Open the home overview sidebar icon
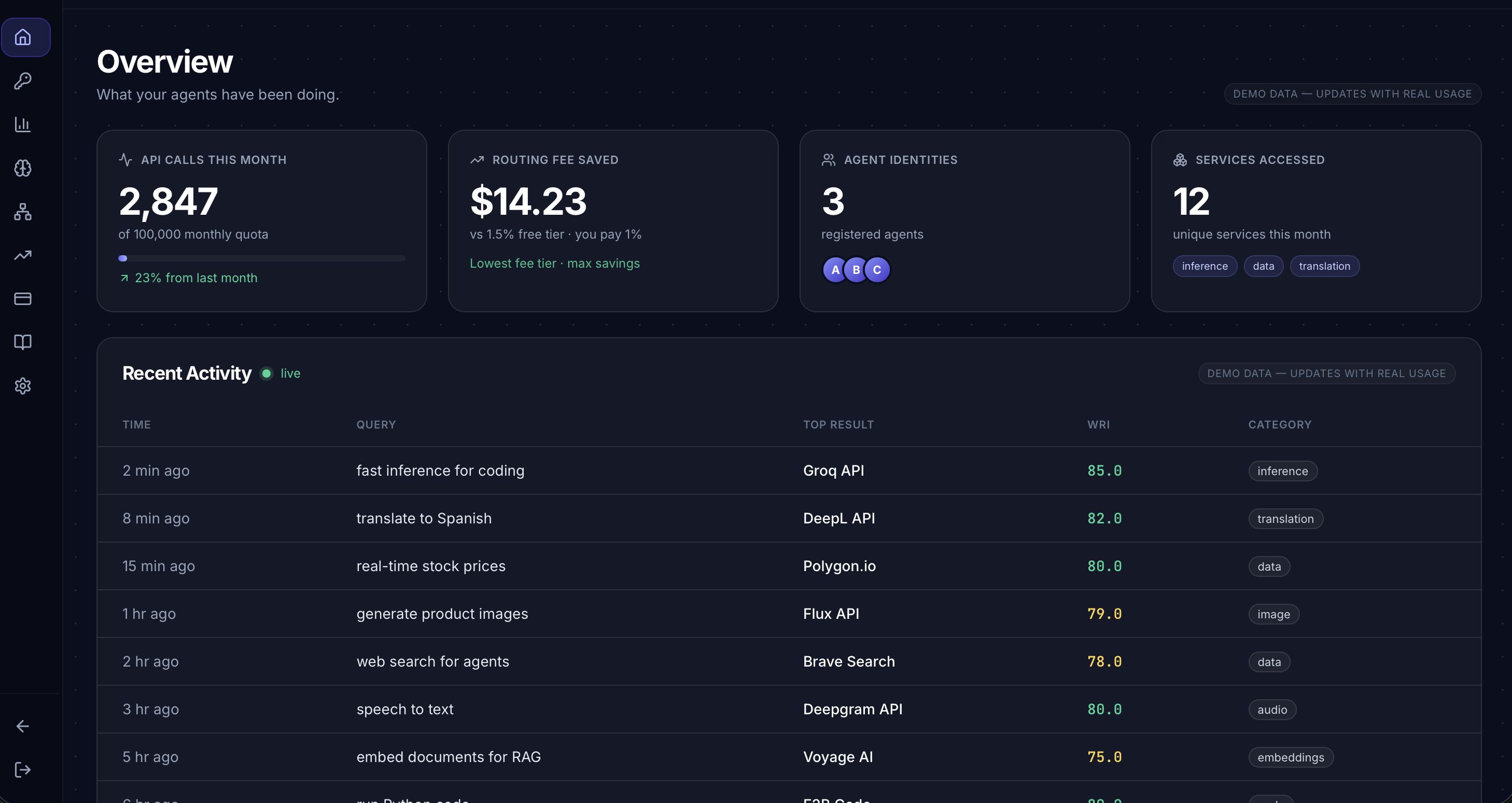 click(x=23, y=37)
